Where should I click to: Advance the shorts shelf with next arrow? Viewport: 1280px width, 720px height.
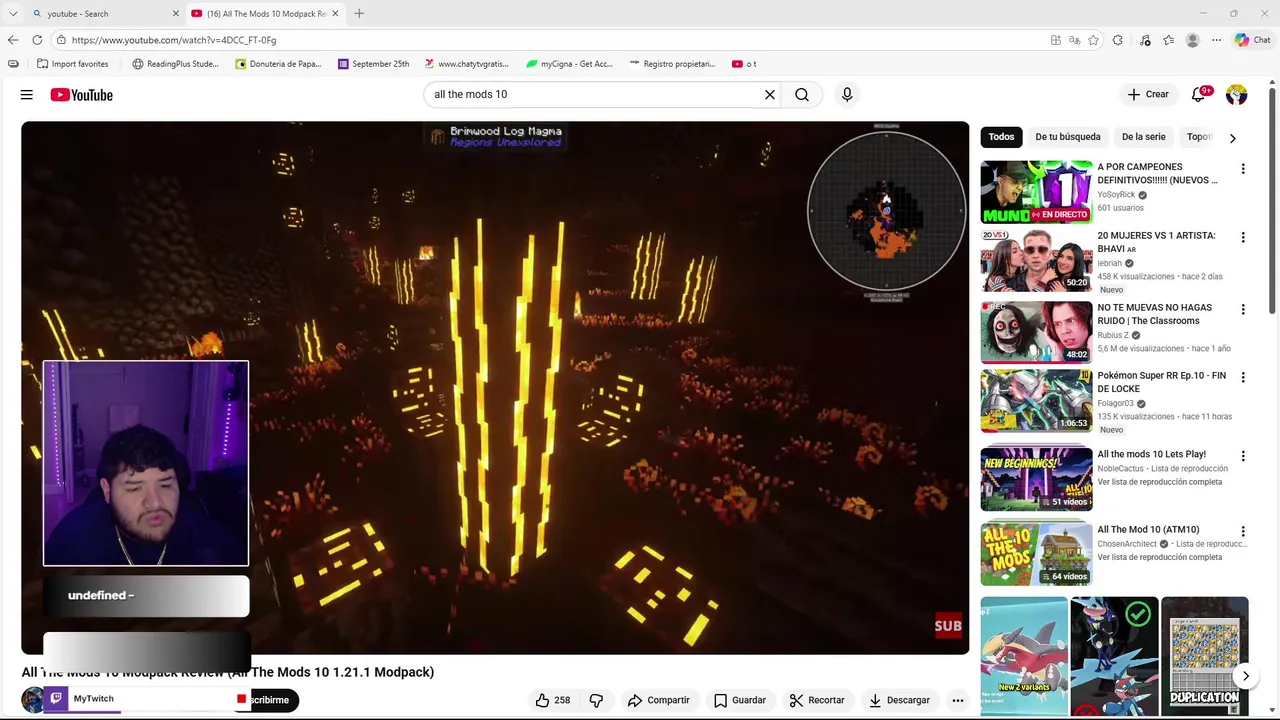(1246, 676)
